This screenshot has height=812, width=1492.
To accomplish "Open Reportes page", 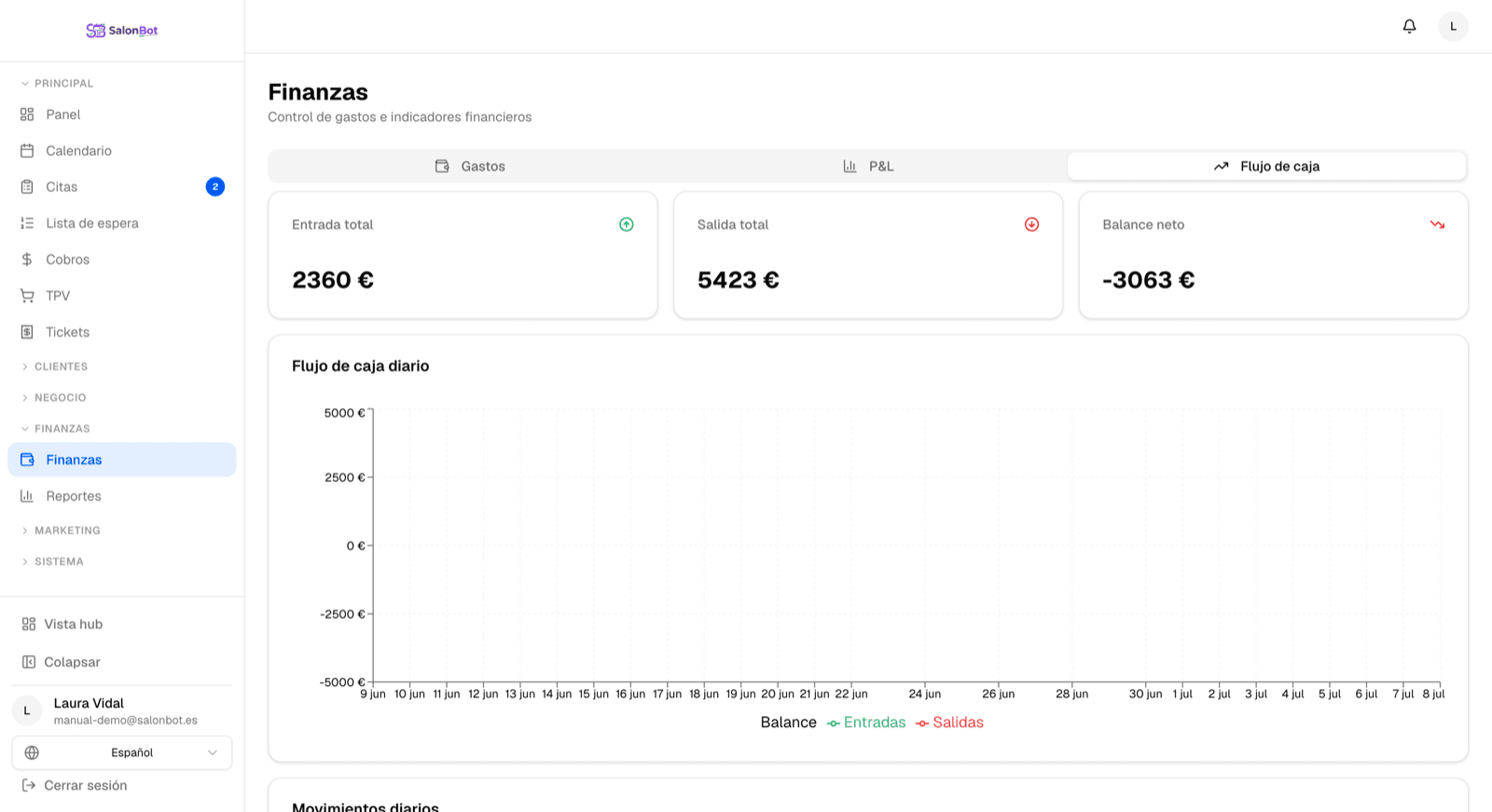I will pos(122,496).
